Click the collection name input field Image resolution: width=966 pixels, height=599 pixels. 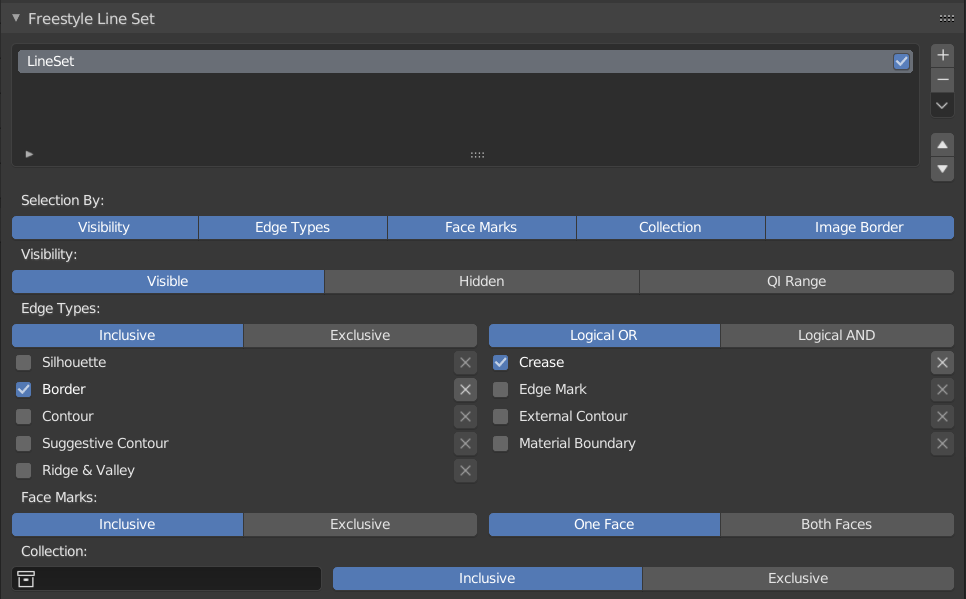pyautogui.click(x=180, y=578)
